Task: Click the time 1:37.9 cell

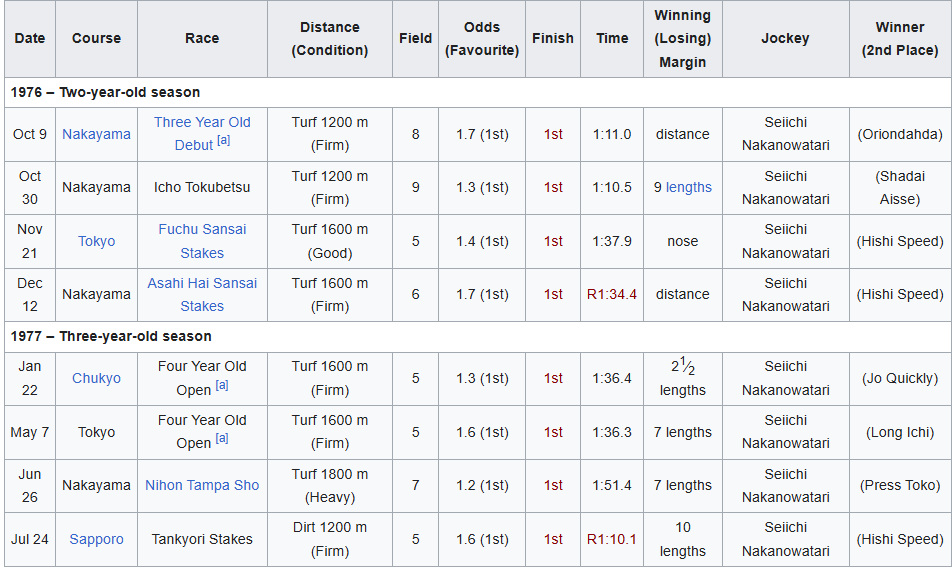Action: [x=612, y=242]
